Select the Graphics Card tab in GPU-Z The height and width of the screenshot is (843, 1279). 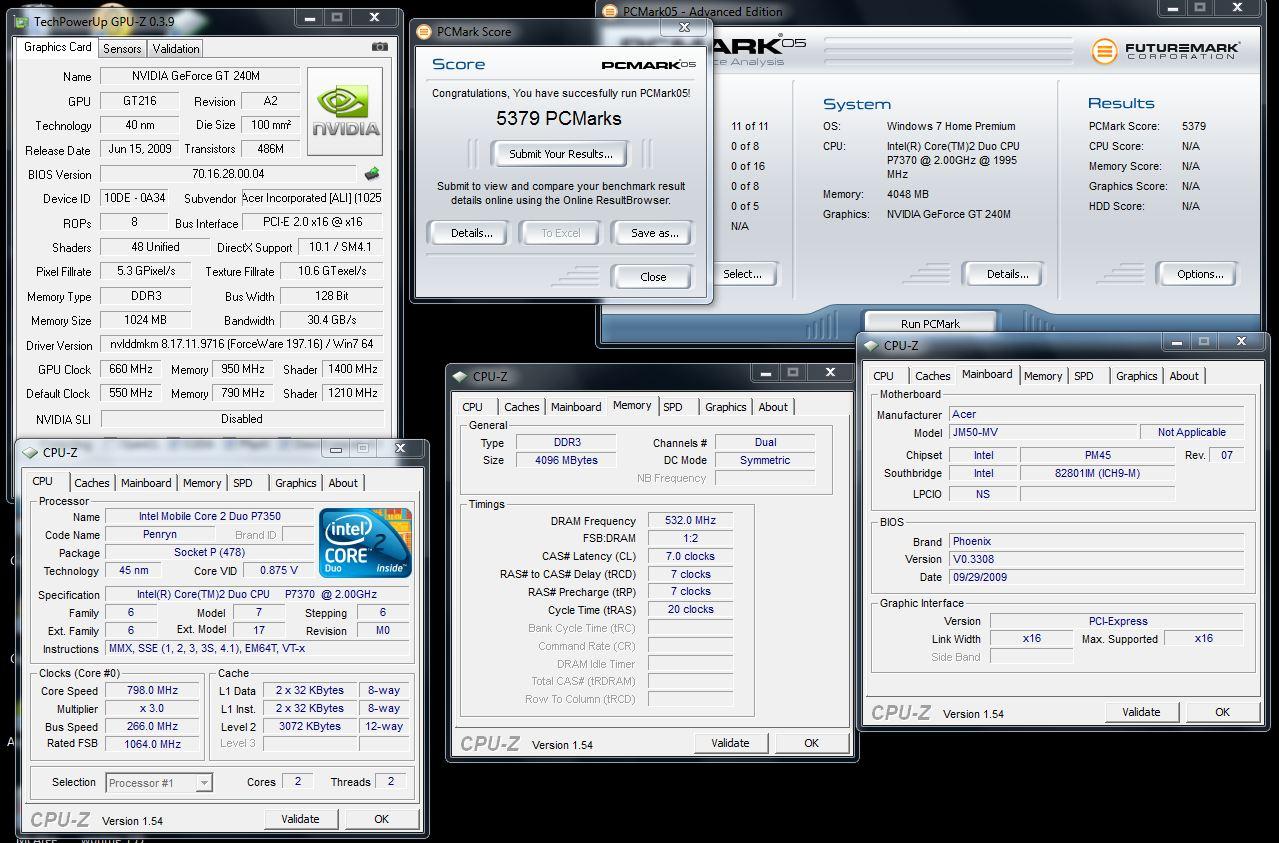coord(58,47)
